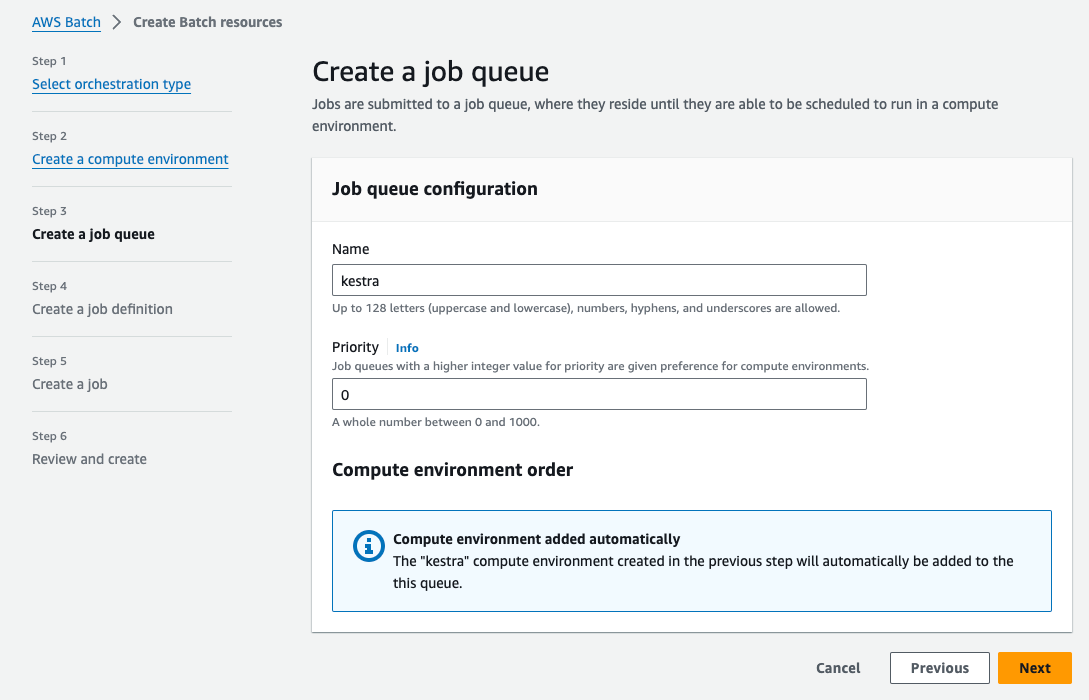Focus the Priority number input field
The image size is (1089, 700).
(x=598, y=395)
